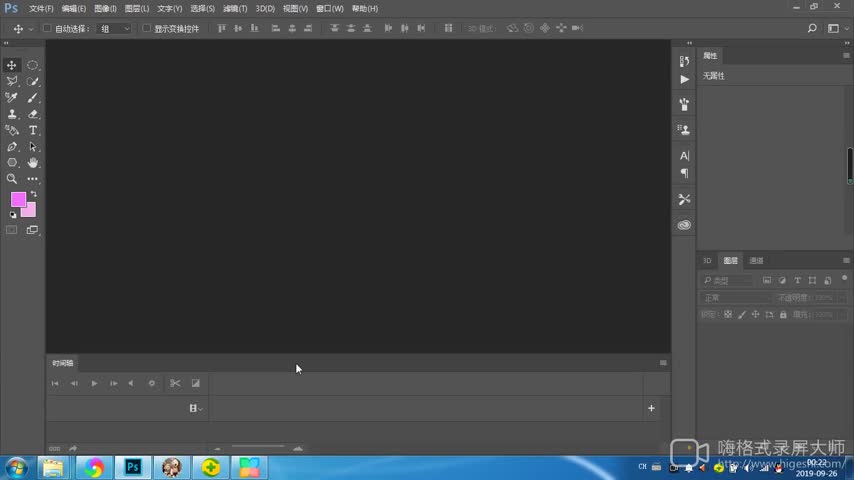Play the timeline
The height and width of the screenshot is (480, 854).
pyautogui.click(x=94, y=384)
